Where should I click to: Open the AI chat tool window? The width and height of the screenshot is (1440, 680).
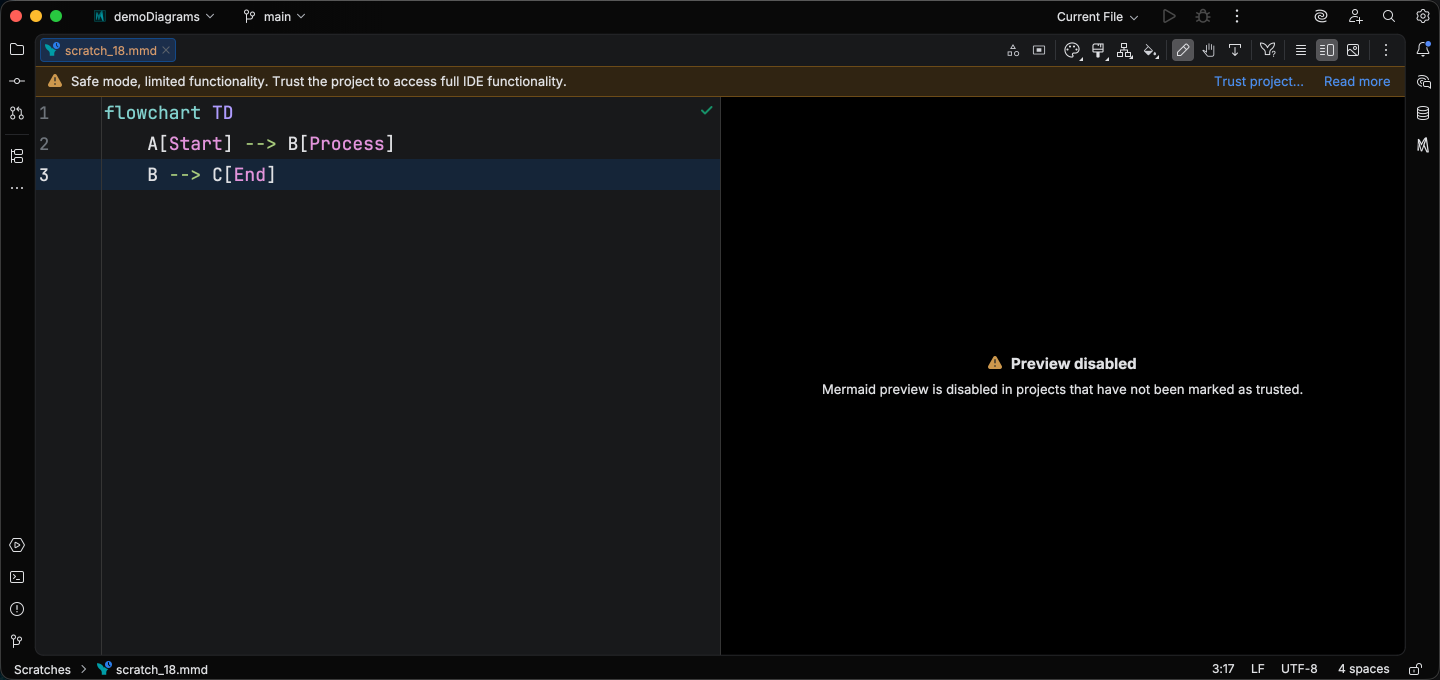click(x=1423, y=81)
